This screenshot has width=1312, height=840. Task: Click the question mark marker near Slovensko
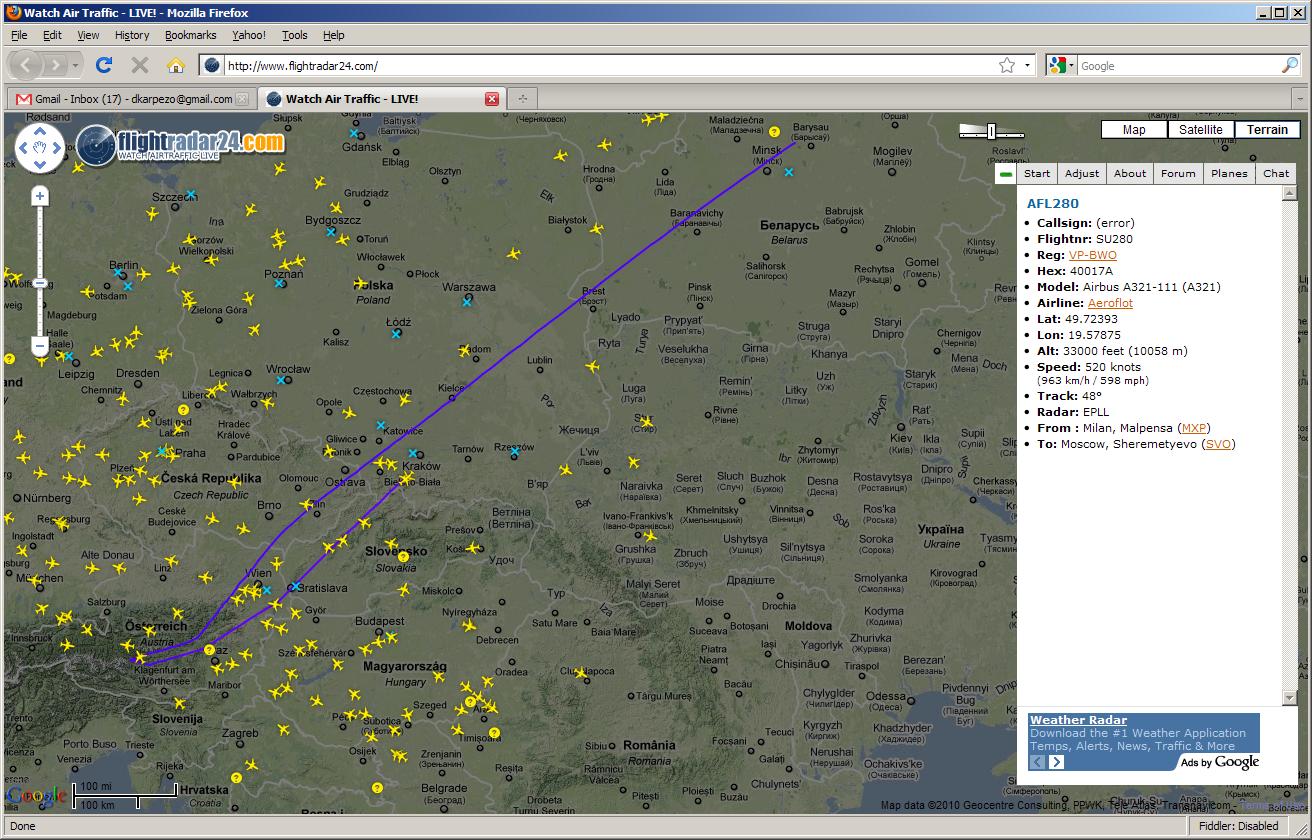[403, 556]
